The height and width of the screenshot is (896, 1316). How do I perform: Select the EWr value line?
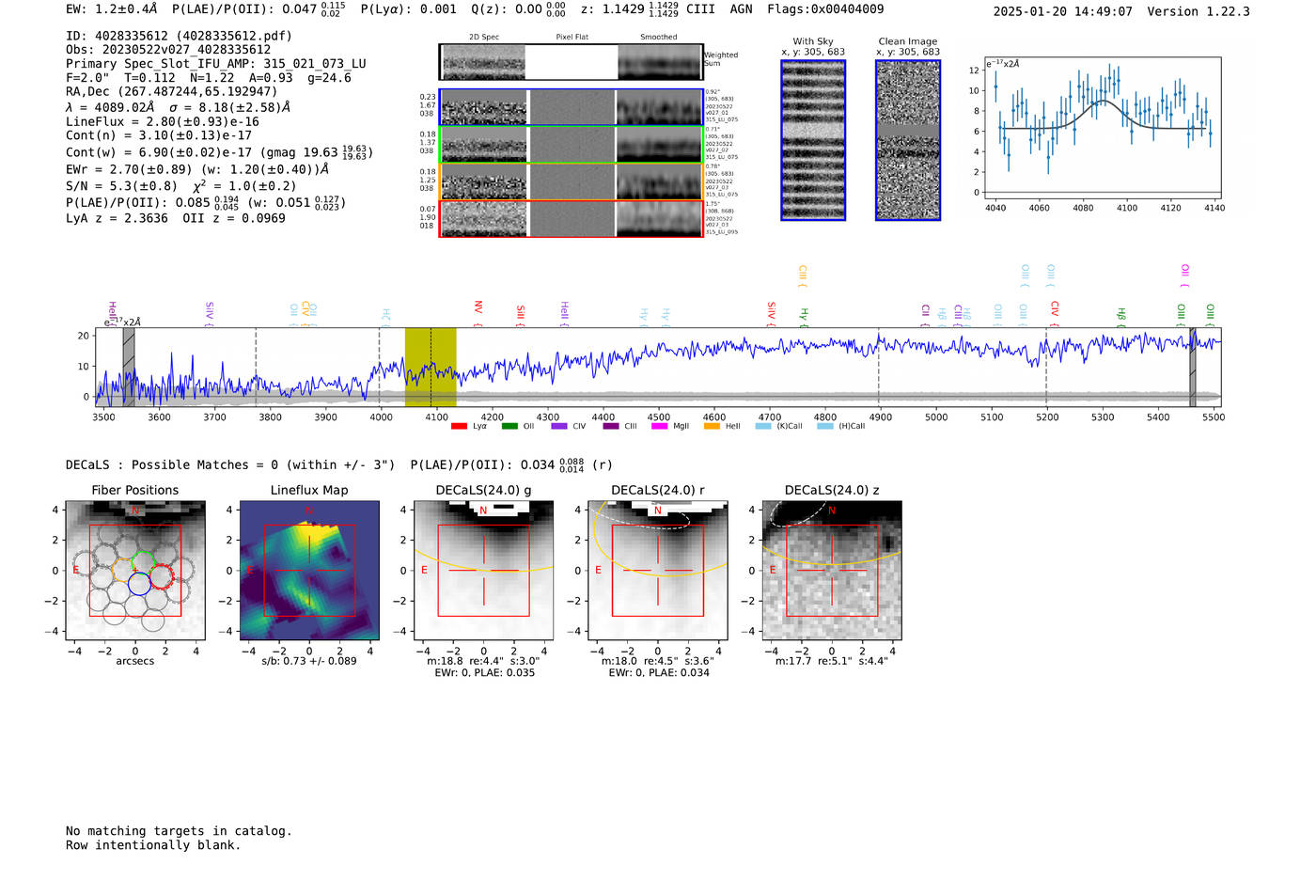point(197,169)
